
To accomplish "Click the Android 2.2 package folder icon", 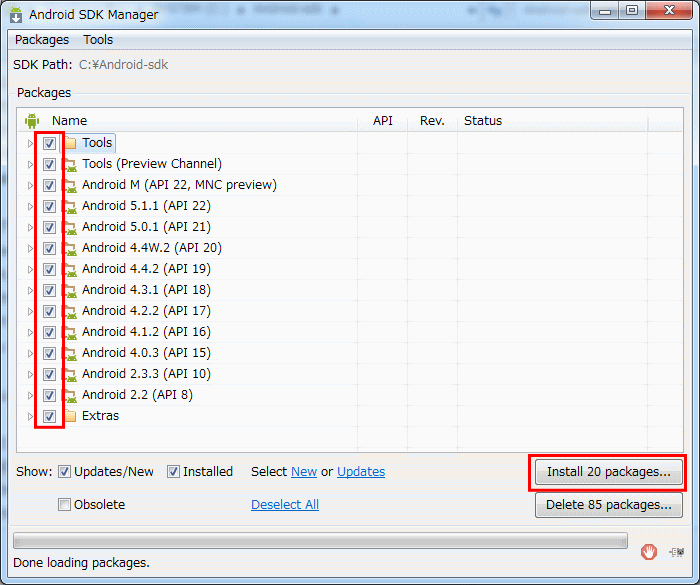I will pyautogui.click(x=71, y=395).
